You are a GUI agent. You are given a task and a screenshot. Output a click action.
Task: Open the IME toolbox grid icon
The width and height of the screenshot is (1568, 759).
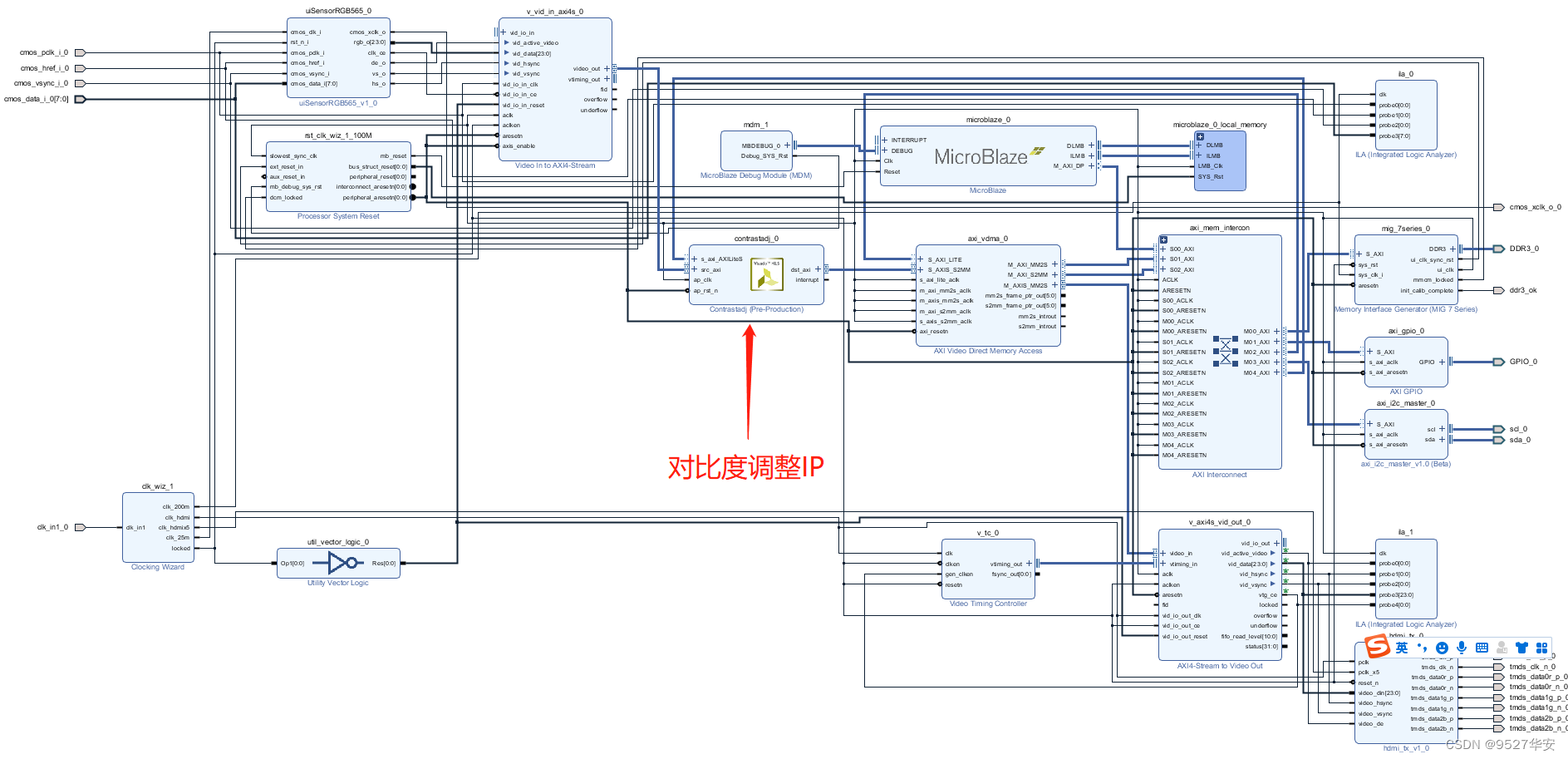1541,648
